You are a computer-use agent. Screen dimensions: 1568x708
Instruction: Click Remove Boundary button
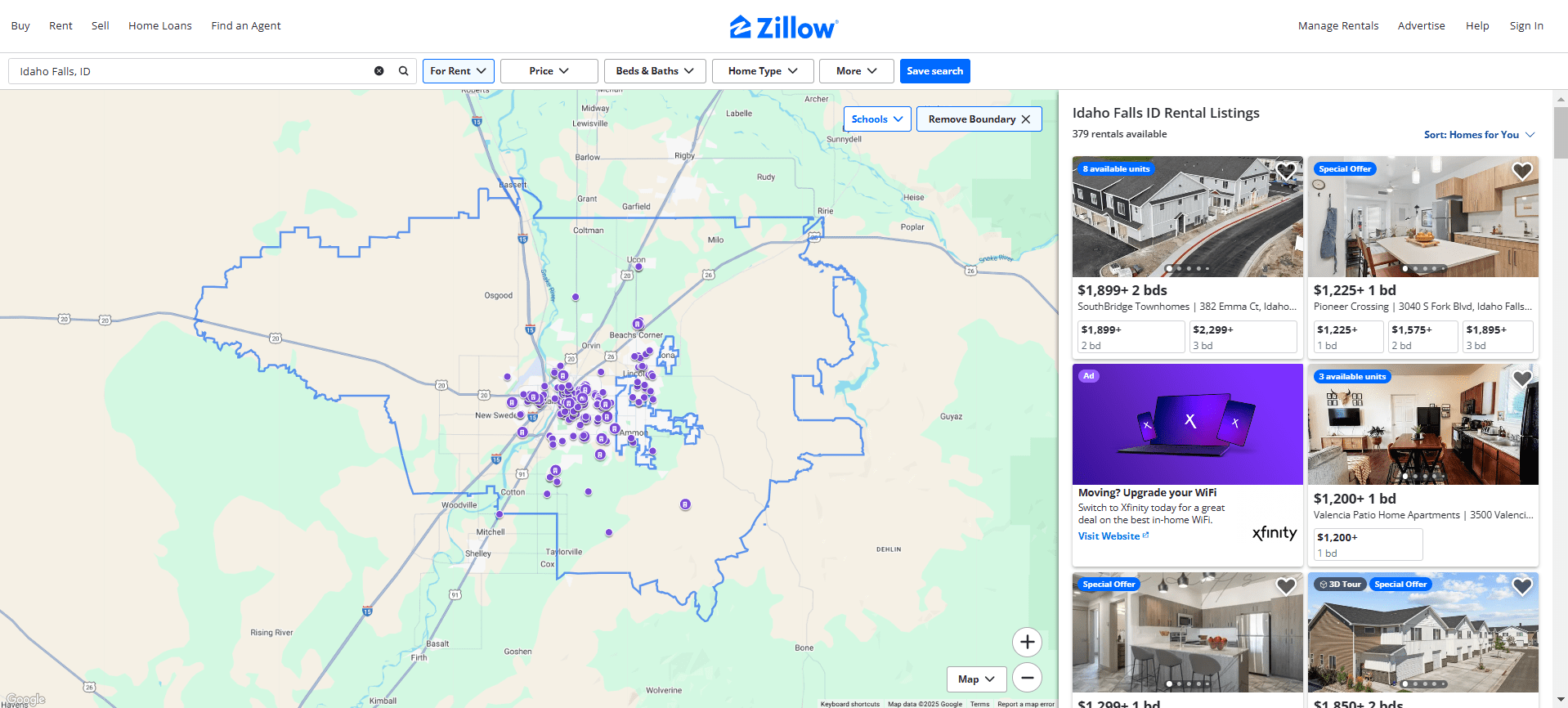pos(979,119)
